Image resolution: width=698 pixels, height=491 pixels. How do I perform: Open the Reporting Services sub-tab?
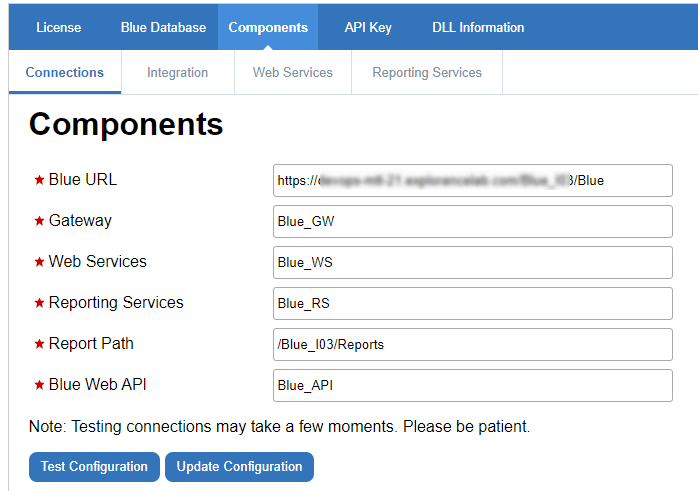pos(427,72)
